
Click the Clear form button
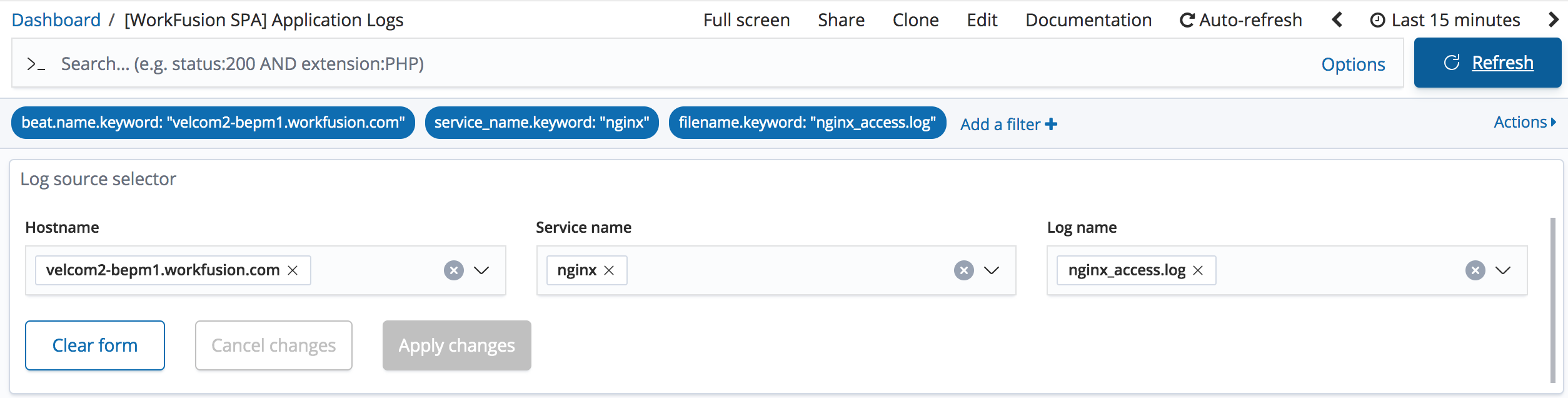pyautogui.click(x=95, y=345)
